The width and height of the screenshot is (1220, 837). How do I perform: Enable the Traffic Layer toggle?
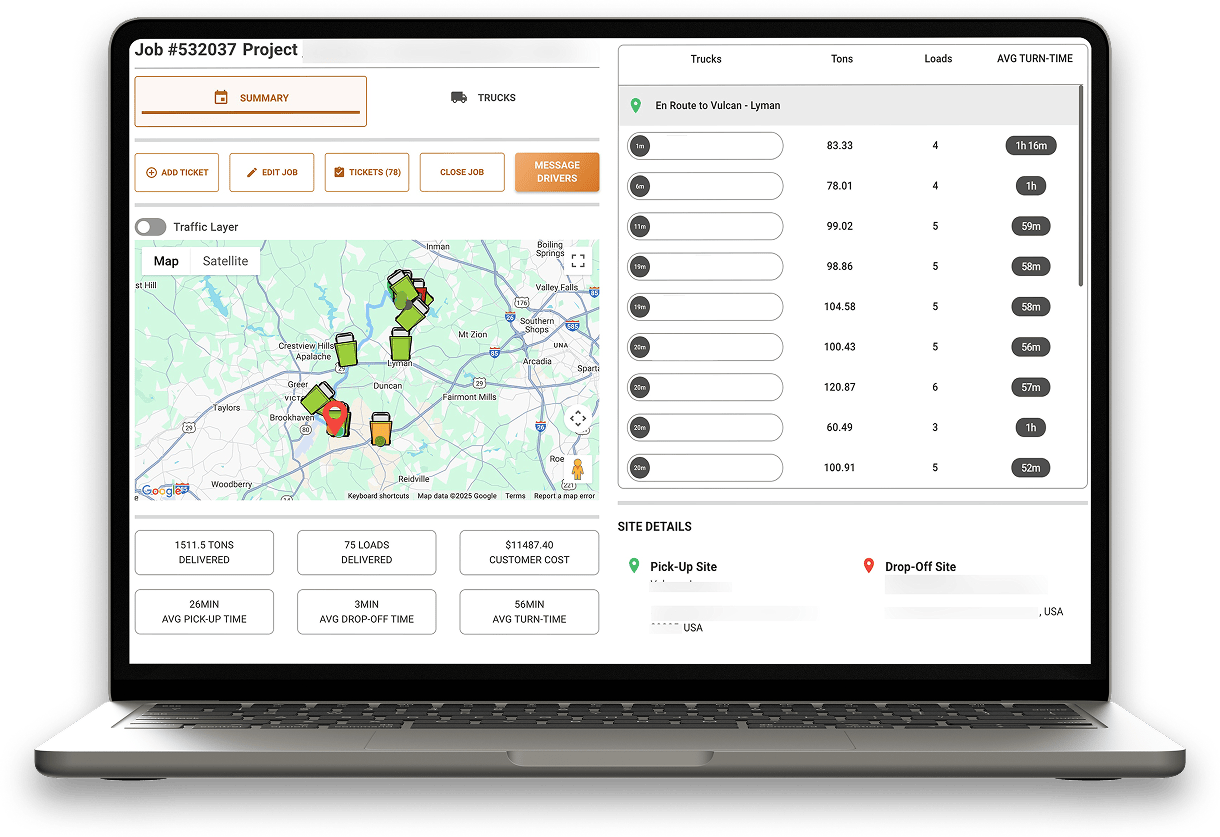[x=150, y=227]
